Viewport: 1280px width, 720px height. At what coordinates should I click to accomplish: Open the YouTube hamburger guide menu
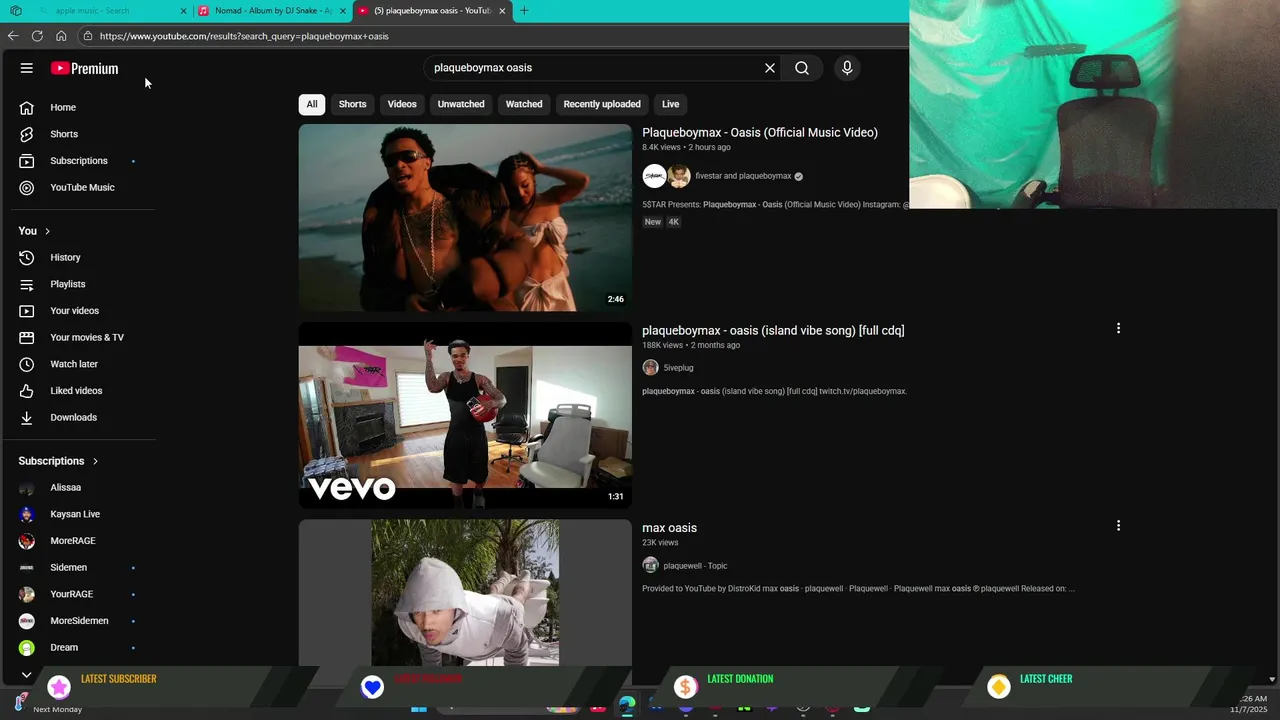click(27, 68)
